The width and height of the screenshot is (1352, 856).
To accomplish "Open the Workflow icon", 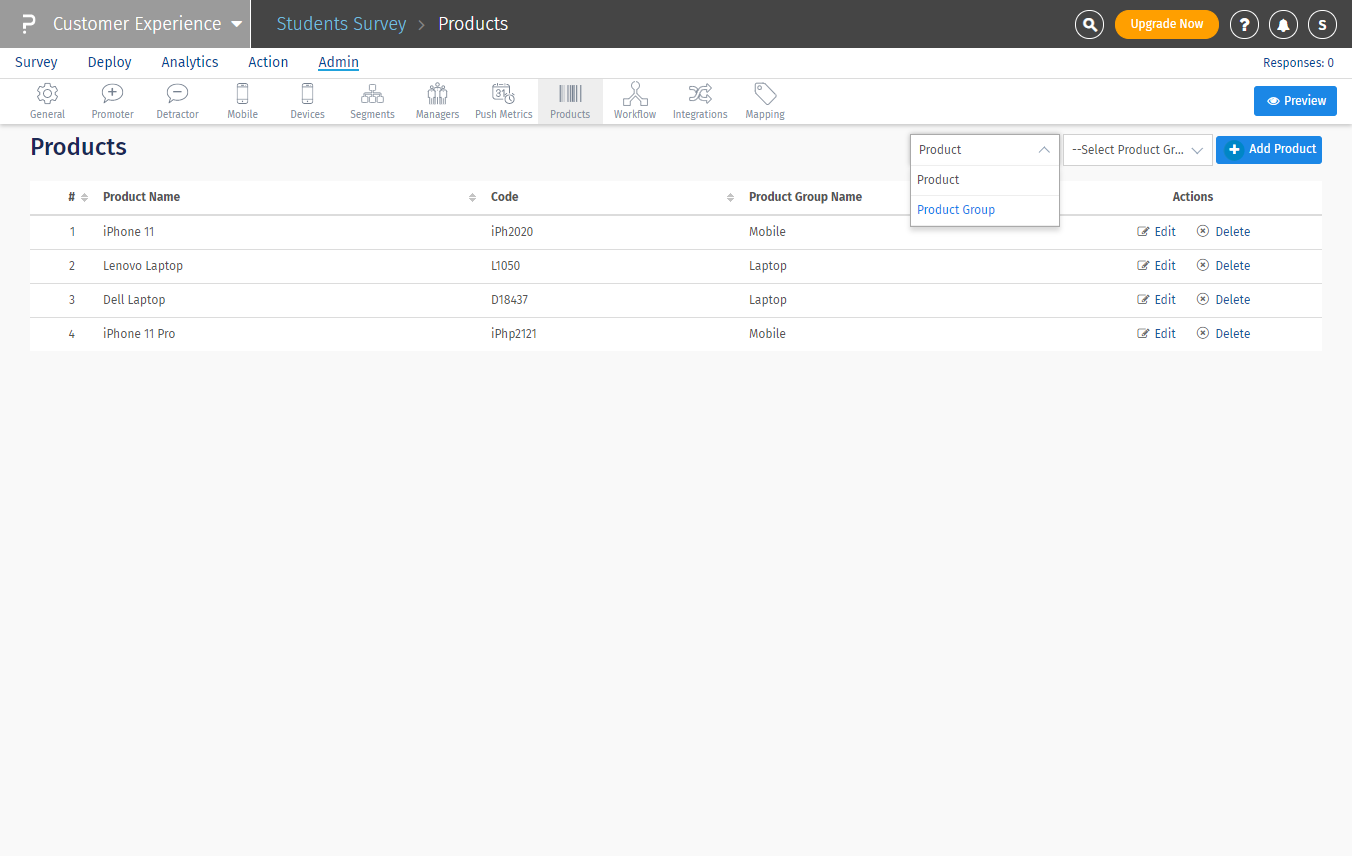I will (x=635, y=95).
